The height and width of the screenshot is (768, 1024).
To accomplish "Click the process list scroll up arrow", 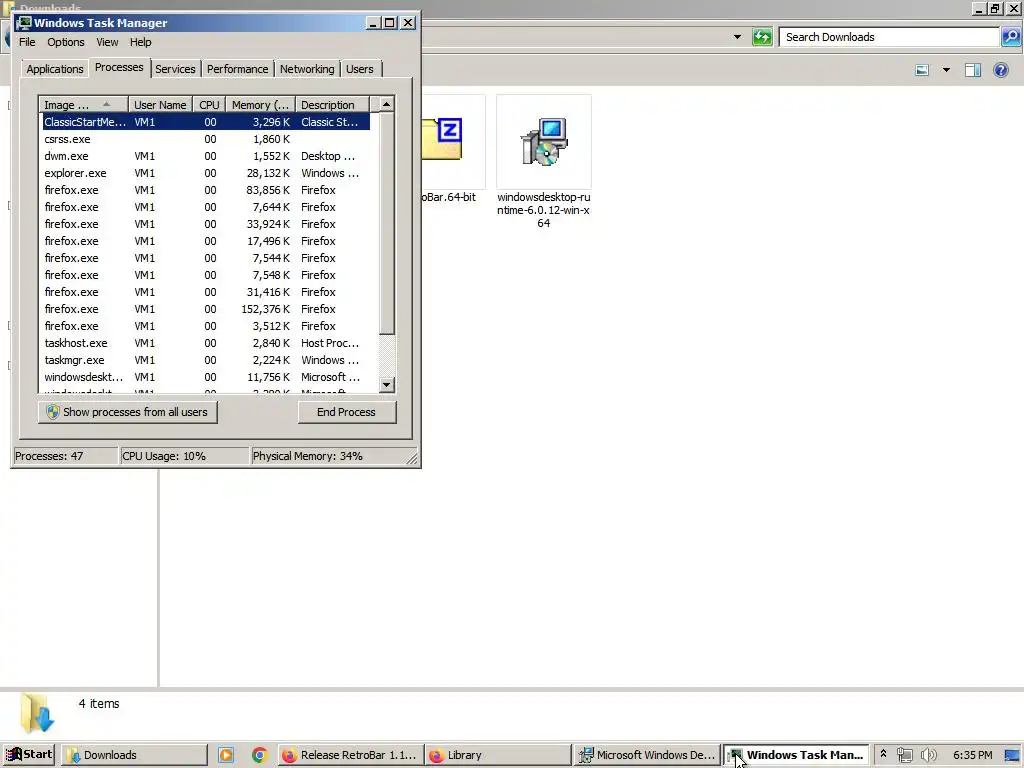I will [387, 104].
